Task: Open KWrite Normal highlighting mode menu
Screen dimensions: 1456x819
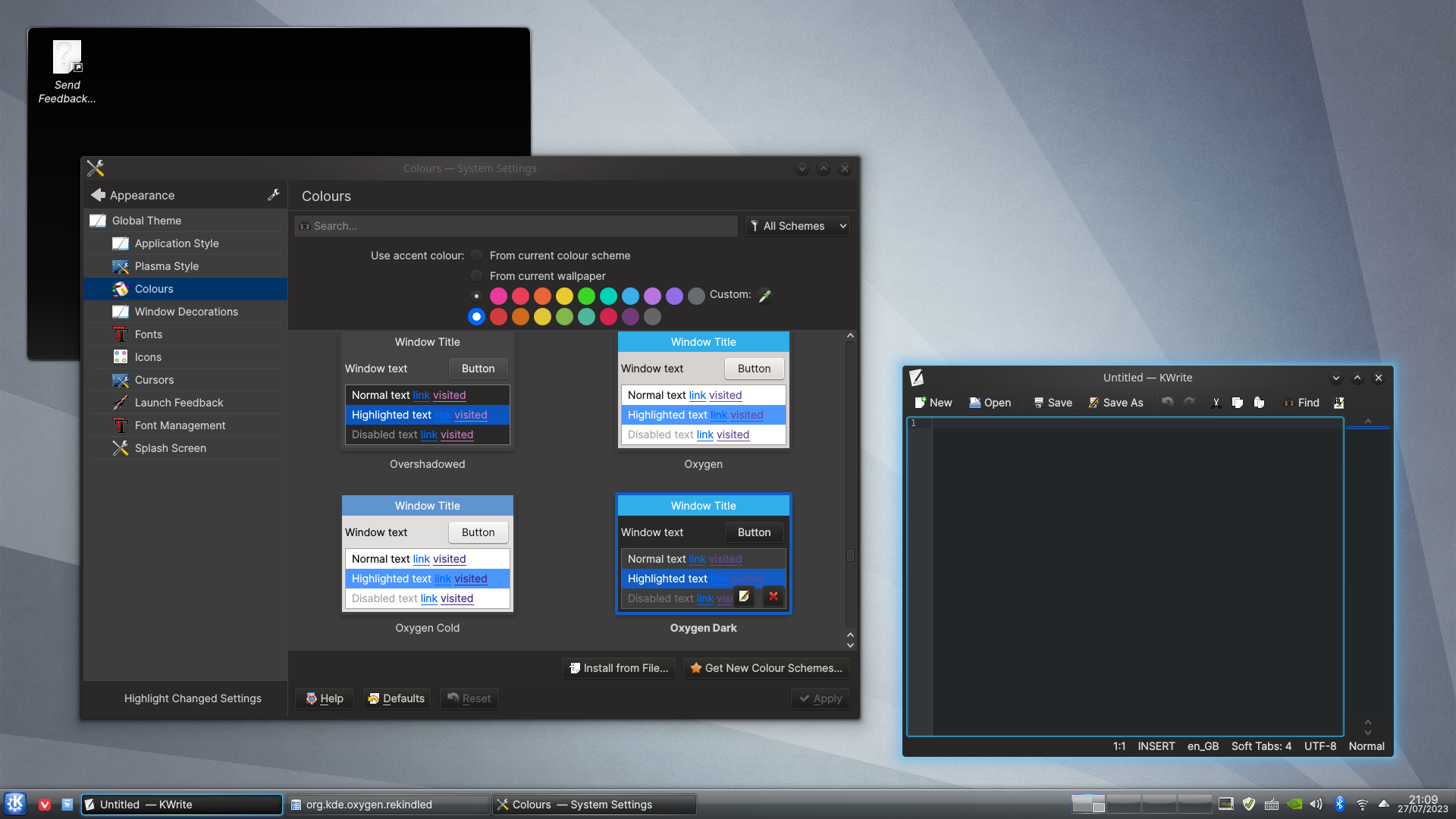Action: (1367, 746)
